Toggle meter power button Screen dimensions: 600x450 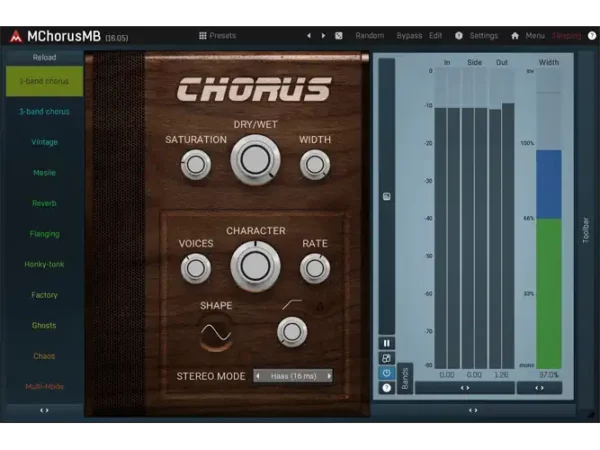(x=386, y=373)
